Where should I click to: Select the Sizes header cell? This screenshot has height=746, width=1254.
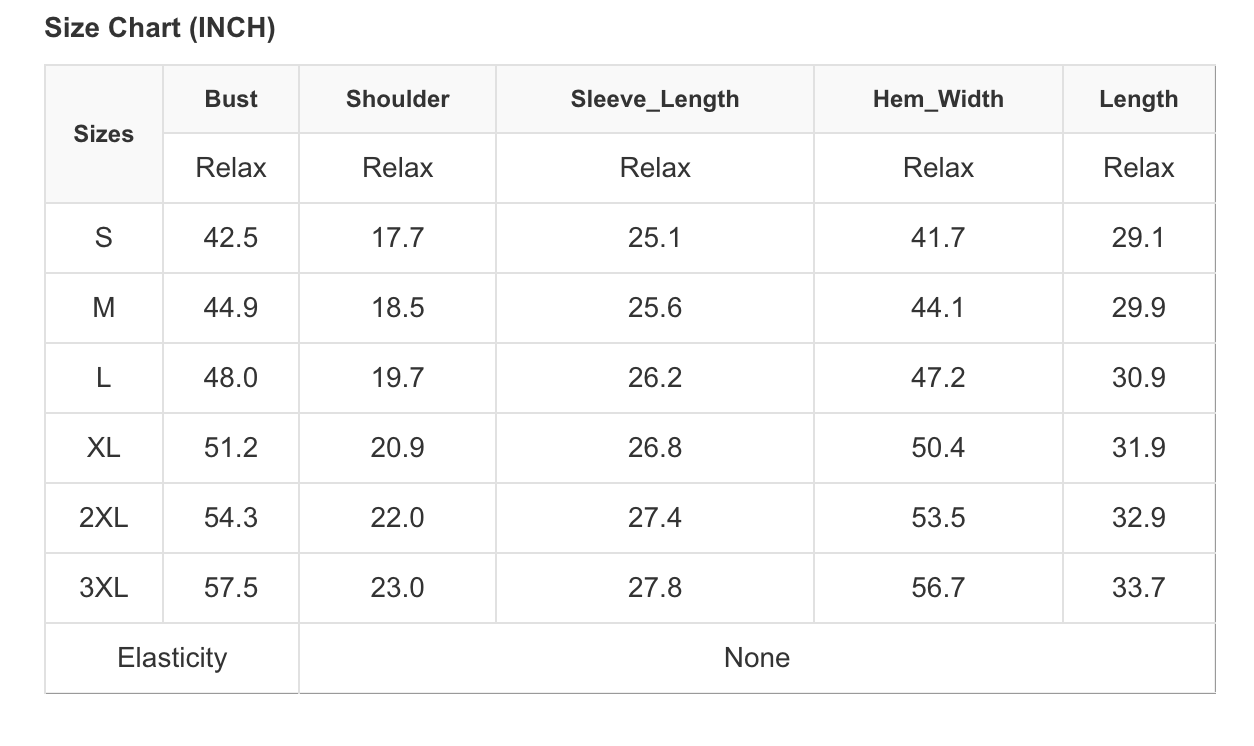point(104,134)
